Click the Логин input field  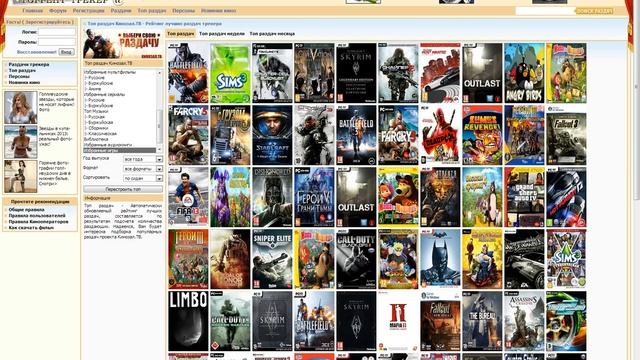57,32
